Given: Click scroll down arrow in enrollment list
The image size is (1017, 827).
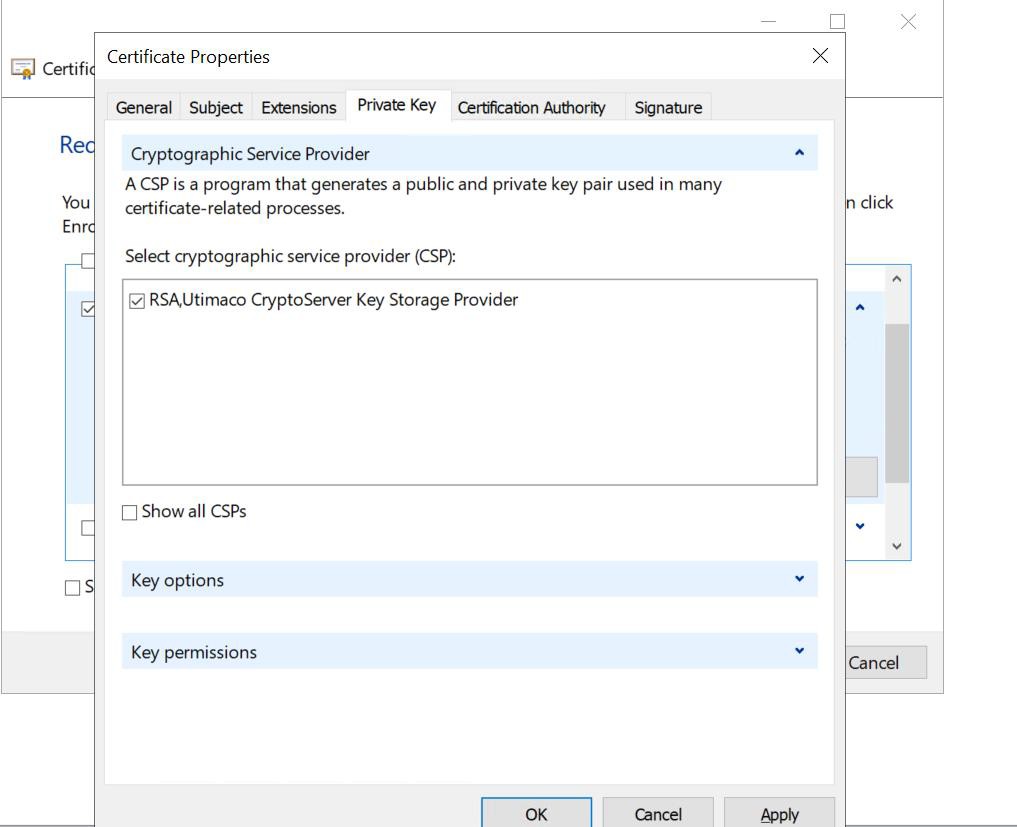Looking at the screenshot, I should pos(896,546).
